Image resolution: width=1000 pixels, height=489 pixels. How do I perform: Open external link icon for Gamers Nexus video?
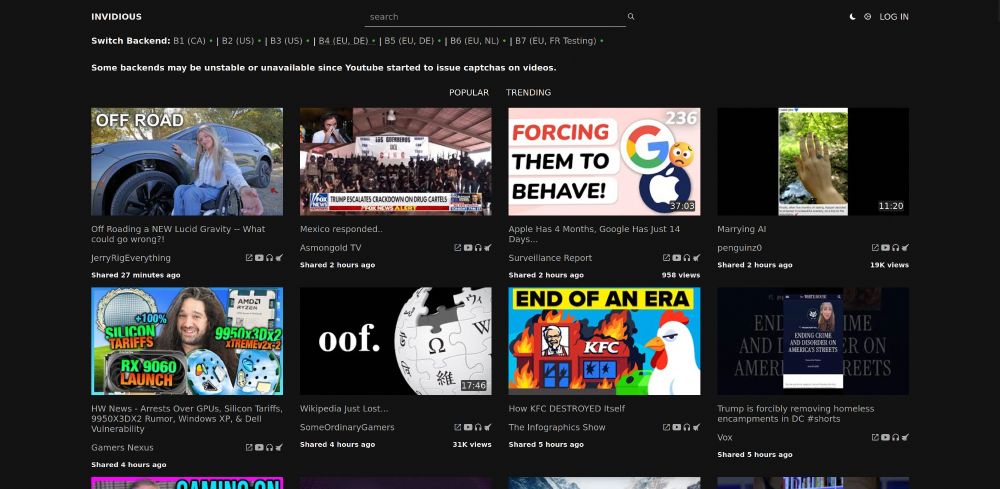249,448
